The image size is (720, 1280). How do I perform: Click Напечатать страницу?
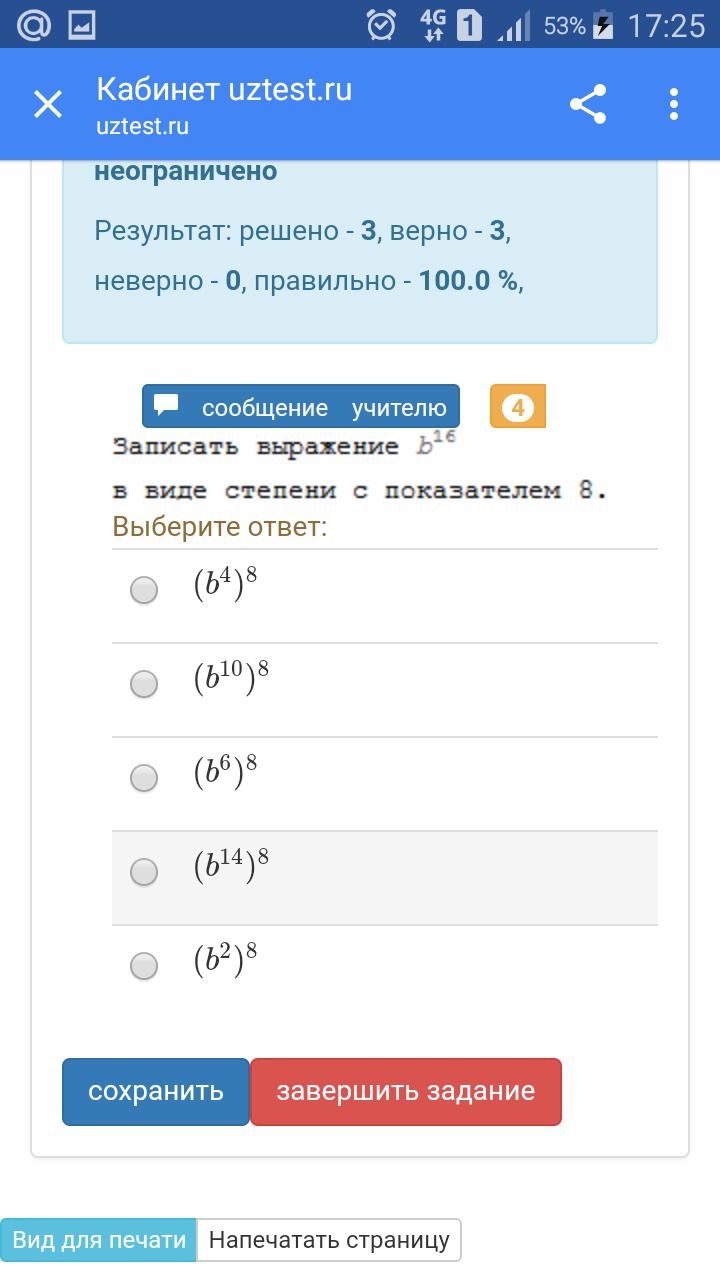point(329,1240)
